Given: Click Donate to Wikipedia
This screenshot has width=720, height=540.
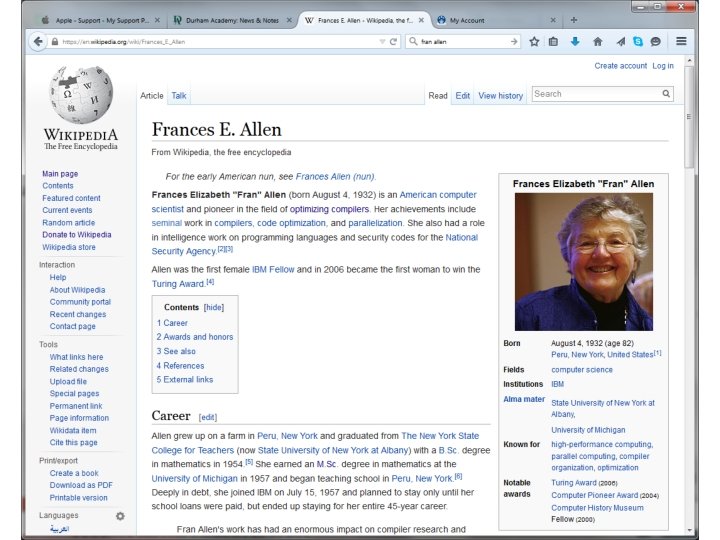Looking at the screenshot, I should tap(77, 235).
